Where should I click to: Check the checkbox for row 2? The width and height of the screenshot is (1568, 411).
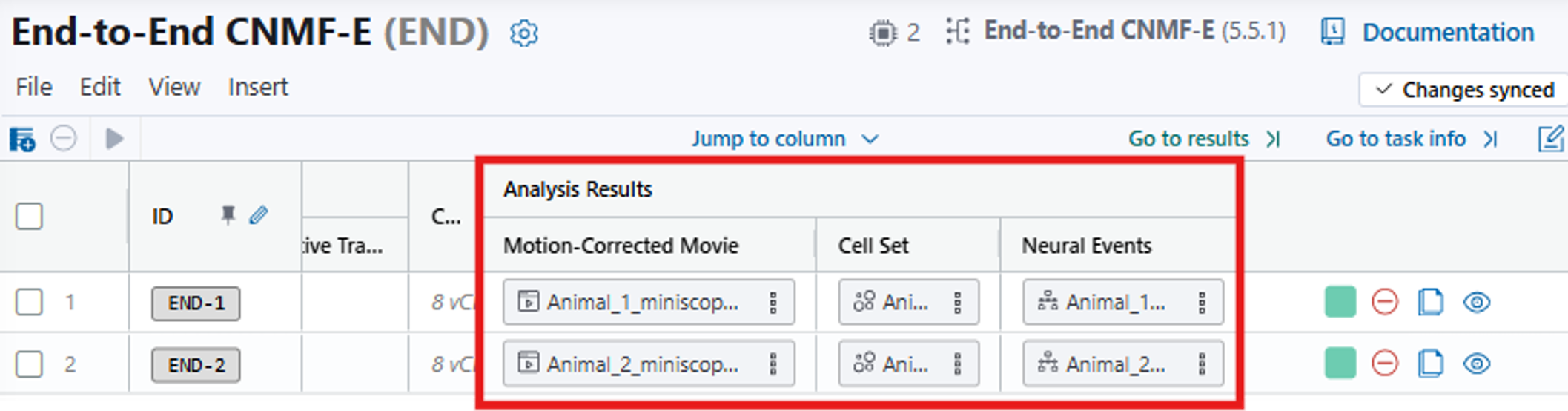(30, 364)
